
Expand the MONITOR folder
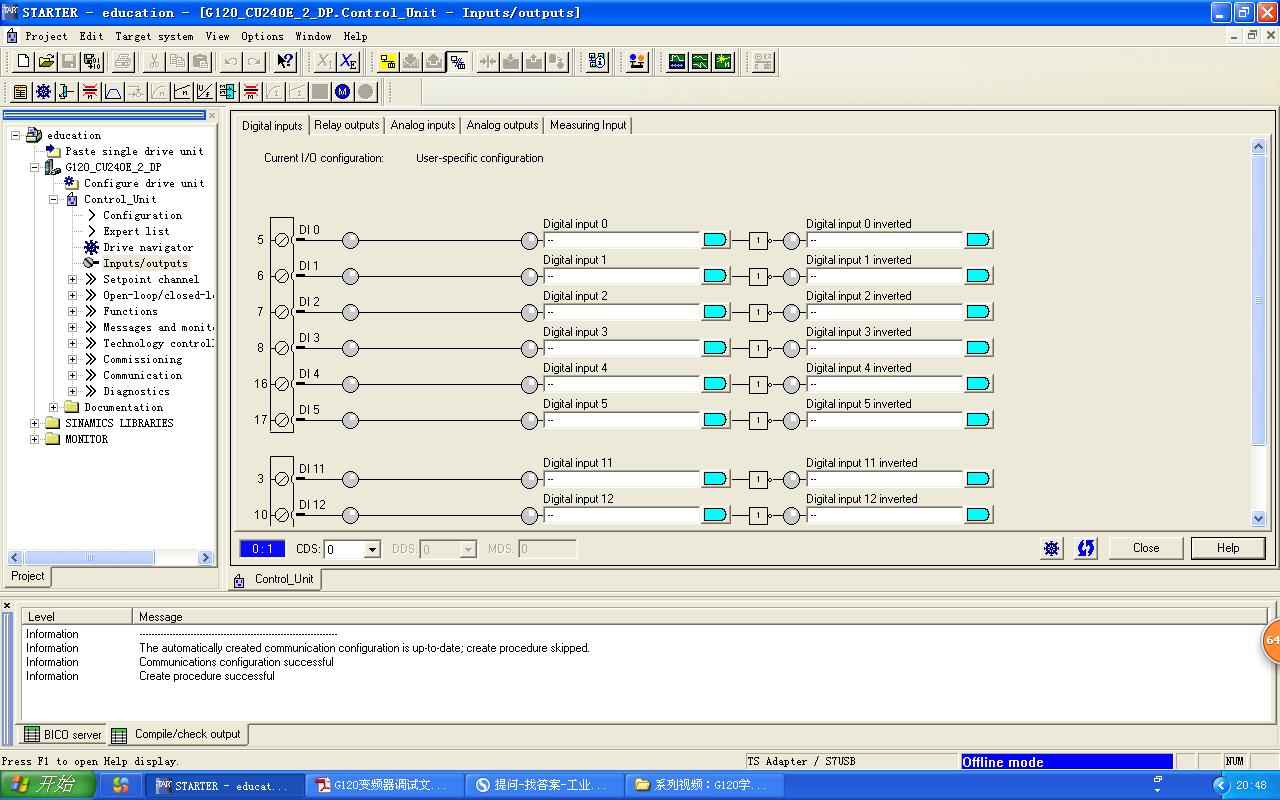tap(35, 439)
